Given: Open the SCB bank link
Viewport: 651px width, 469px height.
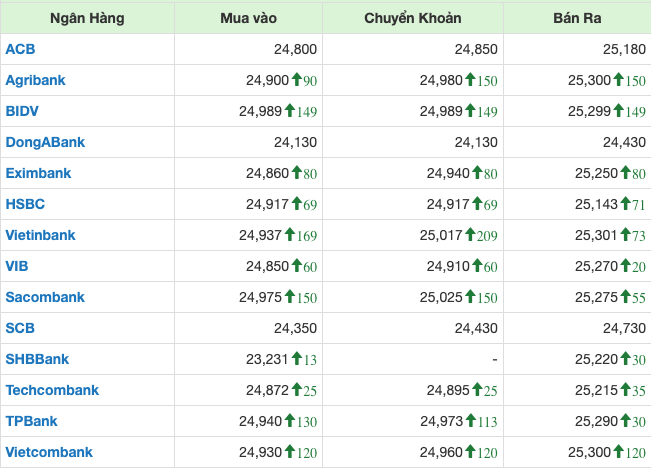Looking at the screenshot, I should pyautogui.click(x=20, y=328).
